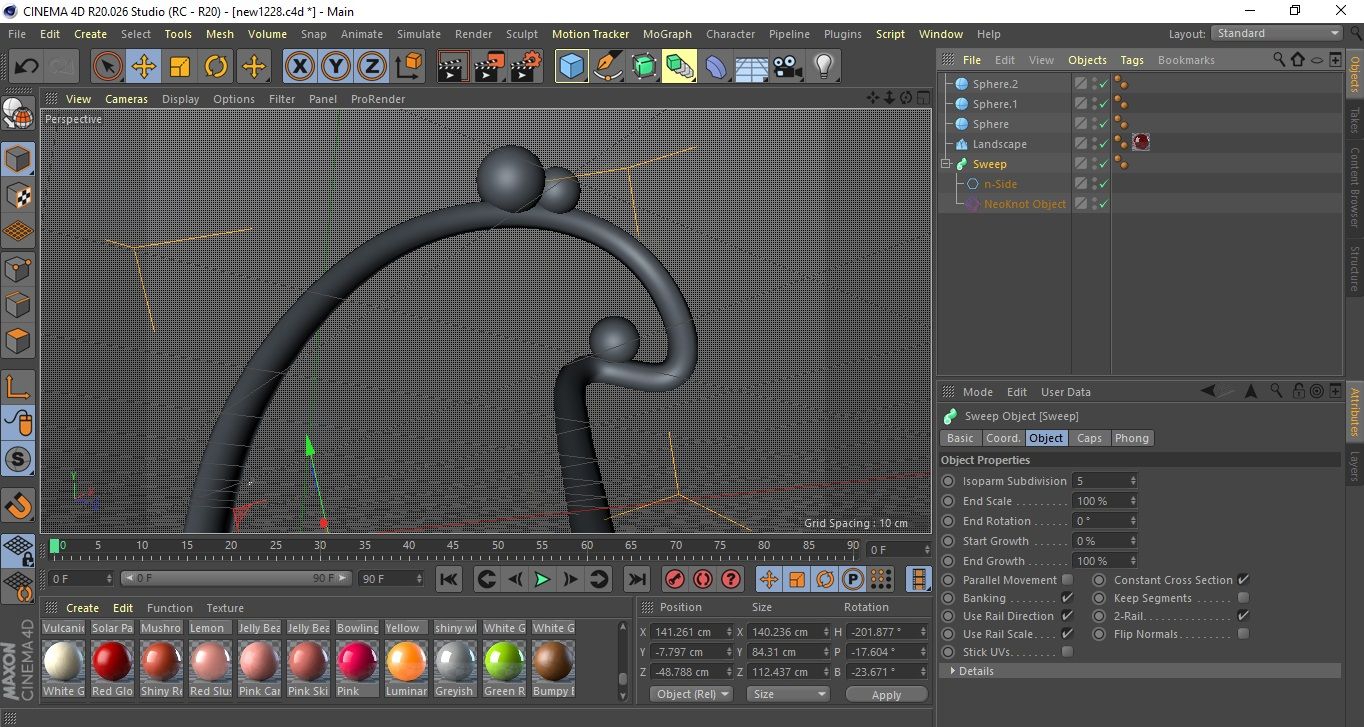
Task: Open Edit Render Settings gear clapperboard
Action: [x=526, y=67]
